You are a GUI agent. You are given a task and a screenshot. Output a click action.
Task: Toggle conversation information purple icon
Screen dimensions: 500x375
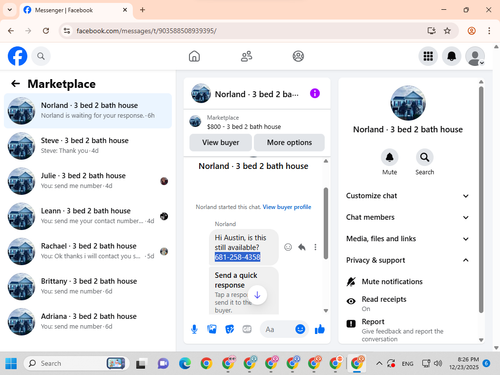[x=315, y=93]
